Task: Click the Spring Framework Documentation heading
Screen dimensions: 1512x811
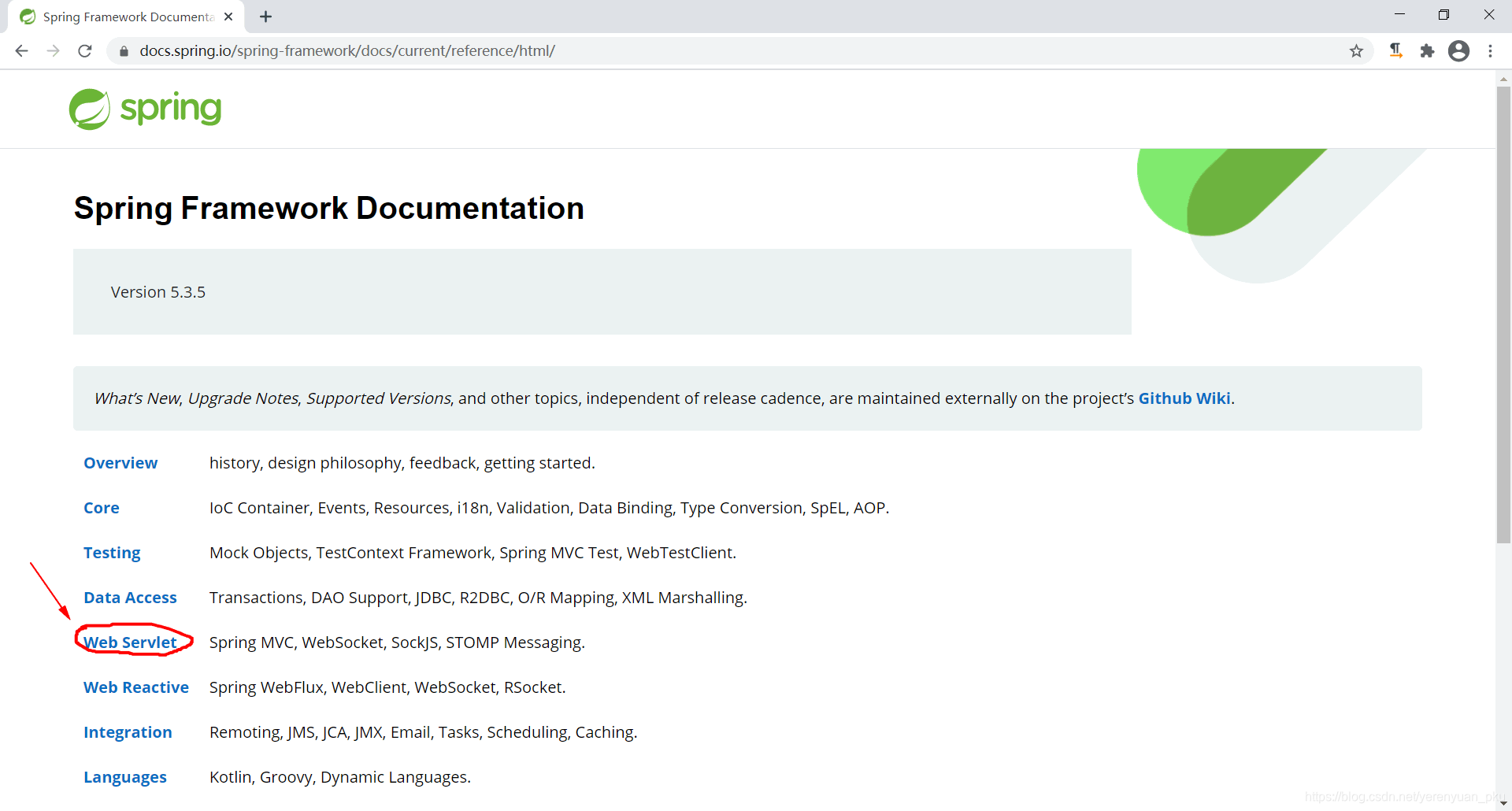Action: (329, 208)
